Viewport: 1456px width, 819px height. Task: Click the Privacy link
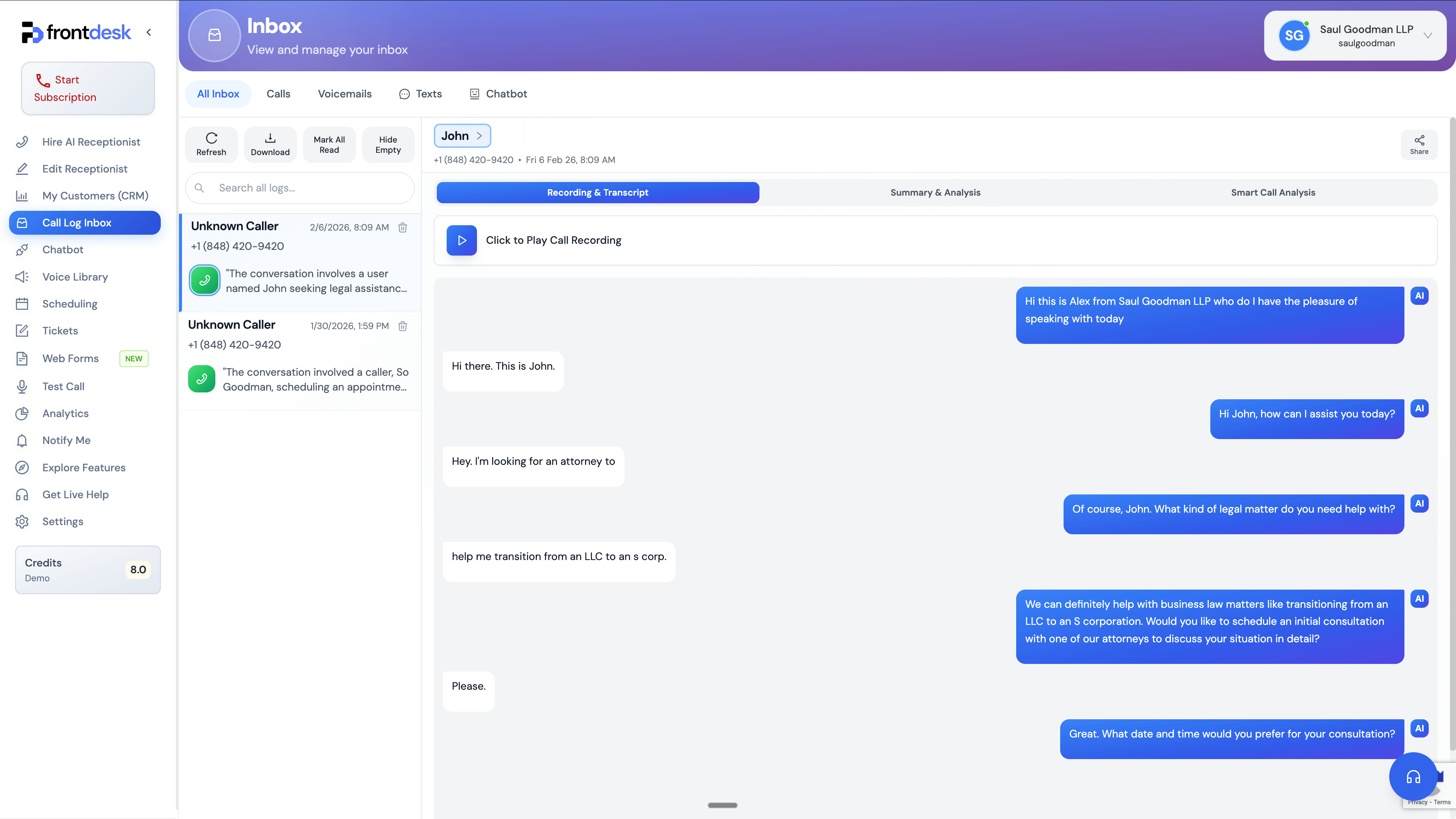pyautogui.click(x=1418, y=802)
